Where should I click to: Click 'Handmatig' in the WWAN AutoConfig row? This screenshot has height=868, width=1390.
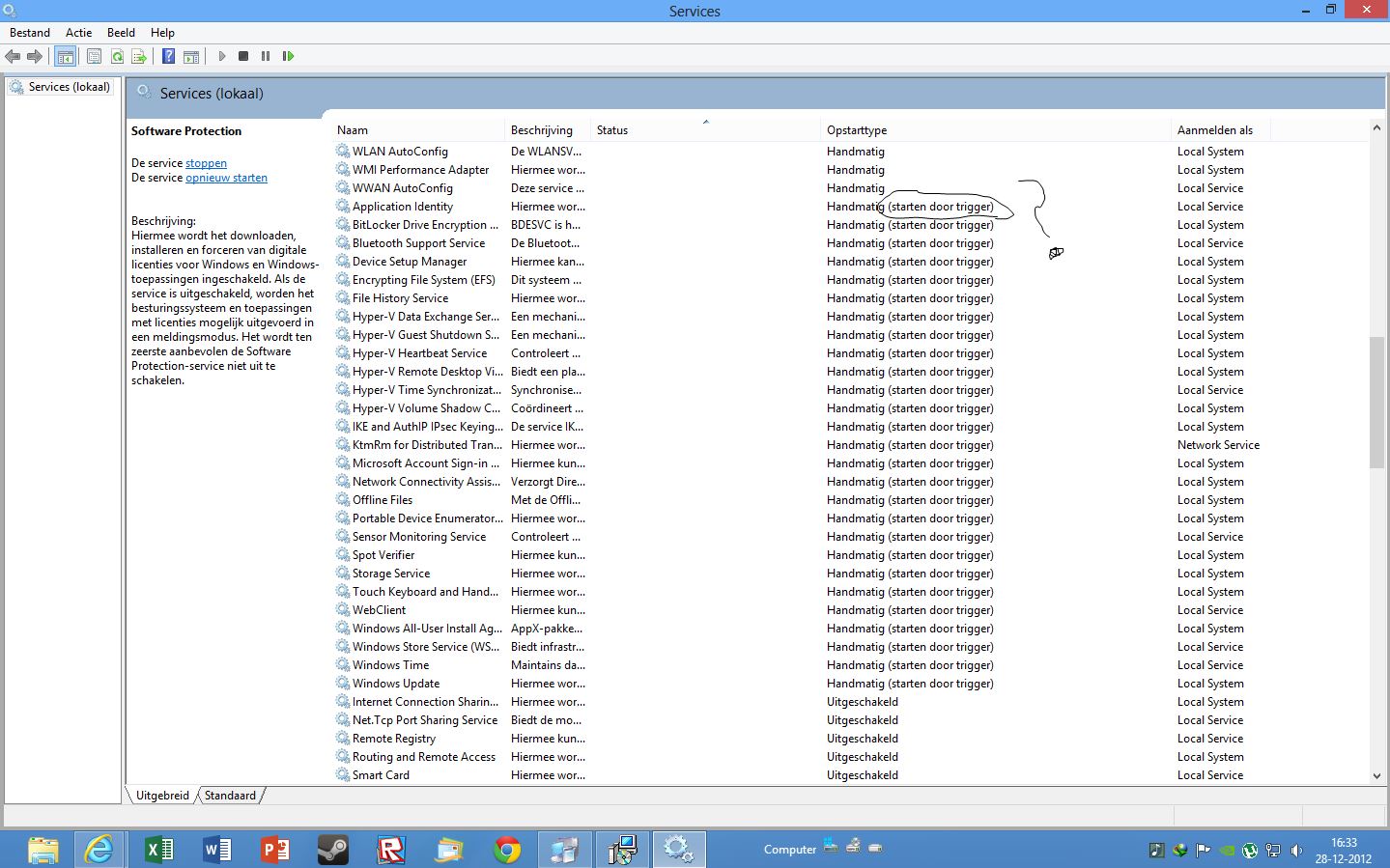click(x=856, y=188)
